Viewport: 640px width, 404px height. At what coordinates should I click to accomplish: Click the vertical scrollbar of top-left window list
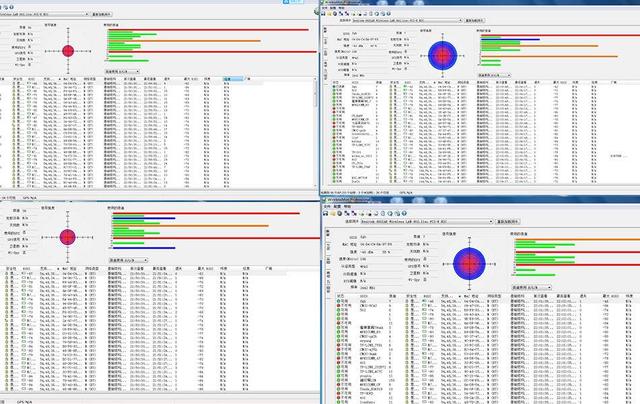click(315, 131)
